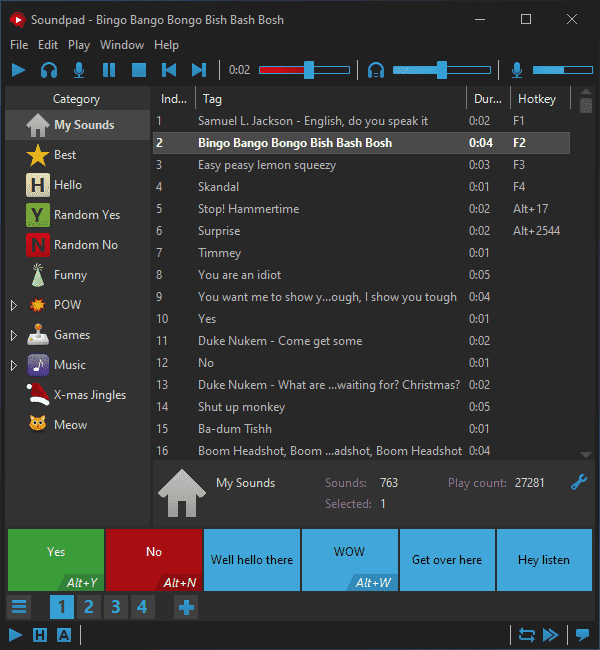Stop playback with the square button
The width and height of the screenshot is (600, 650).
click(x=139, y=70)
